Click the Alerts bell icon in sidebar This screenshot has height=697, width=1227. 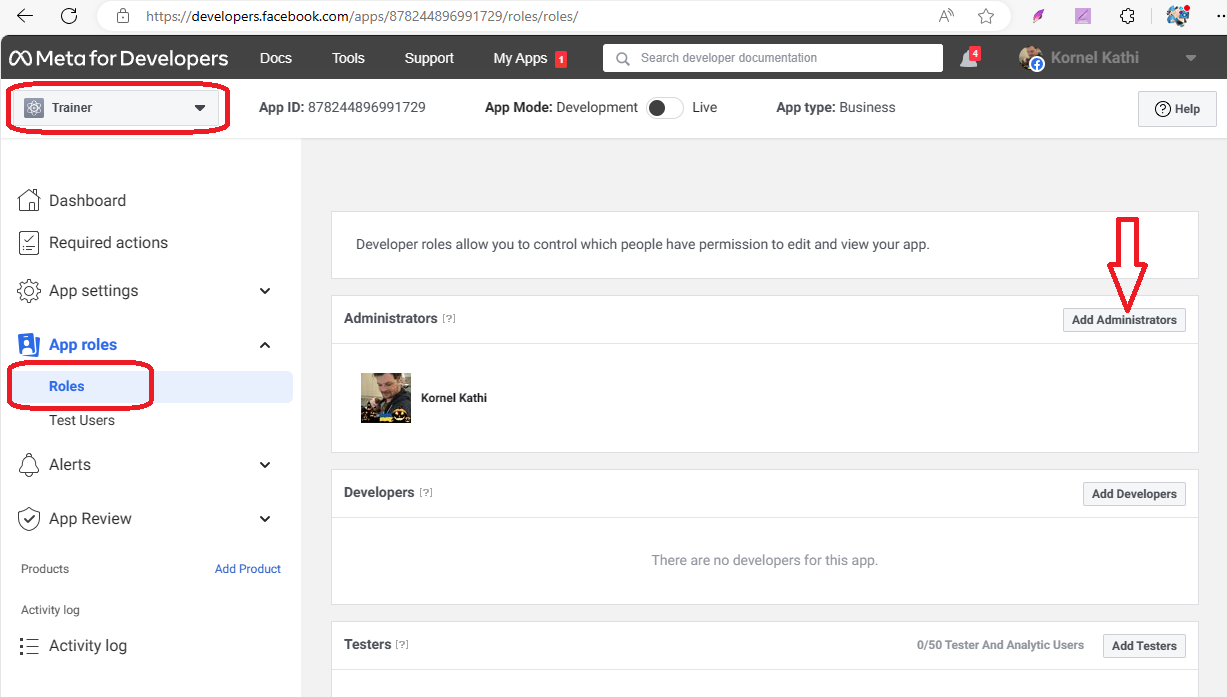(30, 465)
